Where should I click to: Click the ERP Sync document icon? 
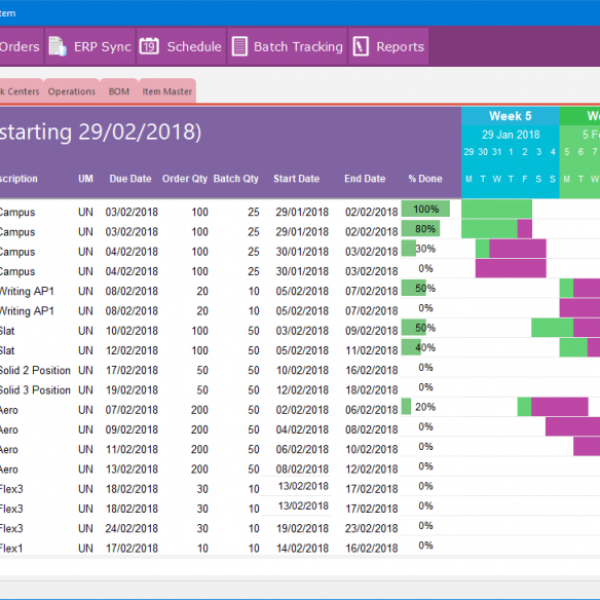tap(58, 47)
